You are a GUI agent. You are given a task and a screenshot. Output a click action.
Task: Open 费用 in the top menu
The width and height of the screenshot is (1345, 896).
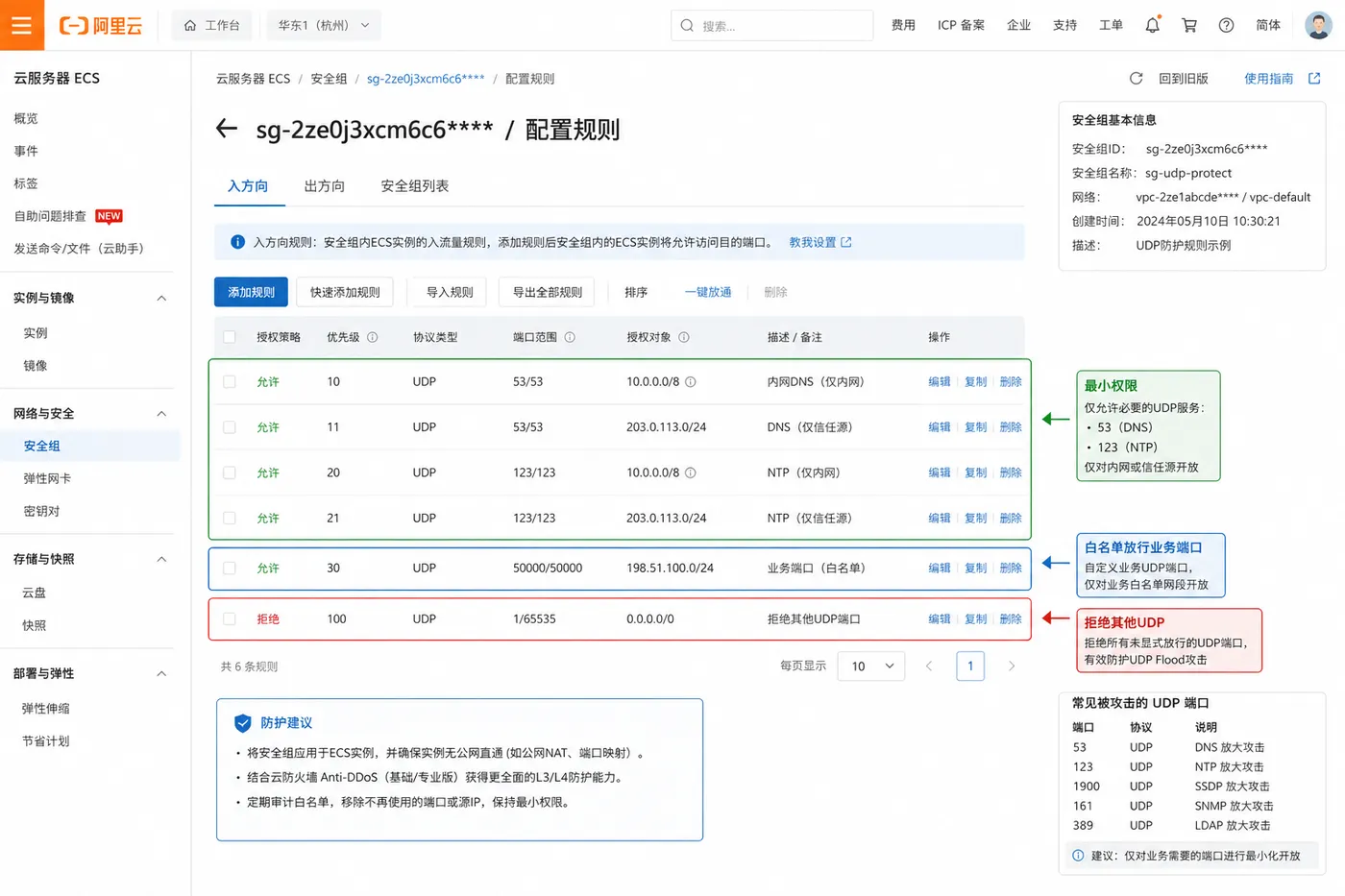point(903,26)
